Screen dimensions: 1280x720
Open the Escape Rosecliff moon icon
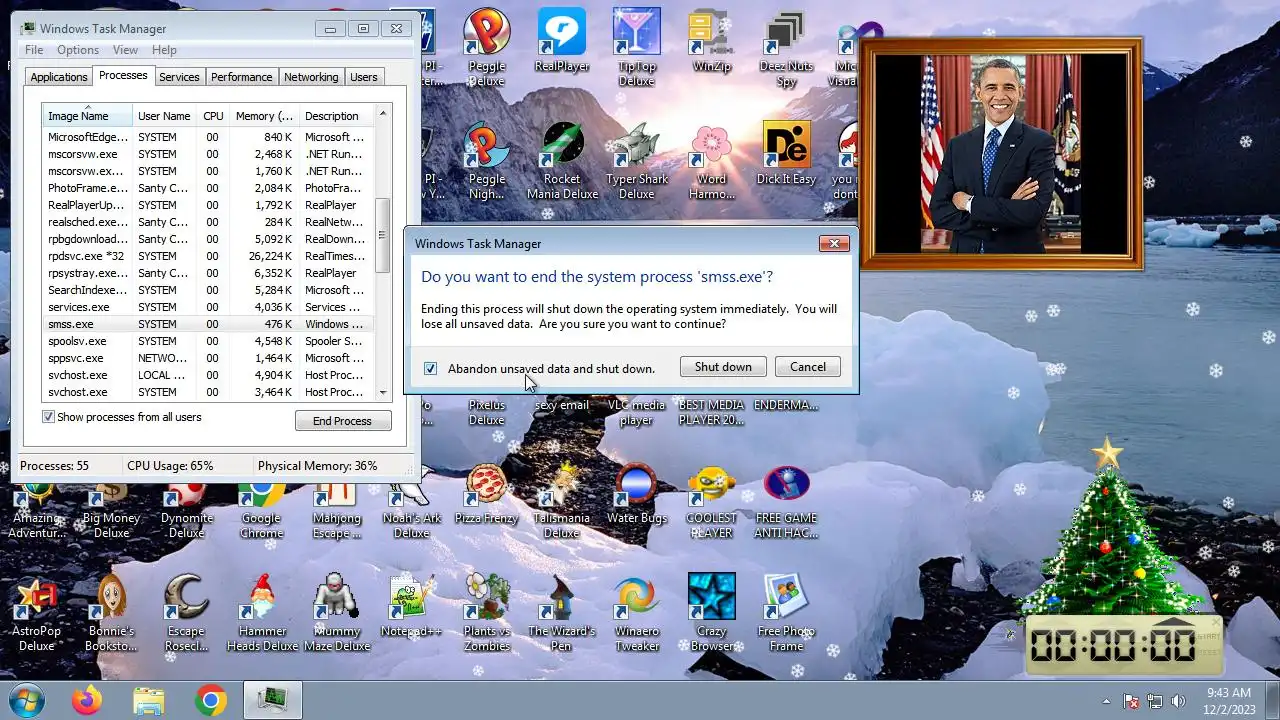[x=187, y=613]
